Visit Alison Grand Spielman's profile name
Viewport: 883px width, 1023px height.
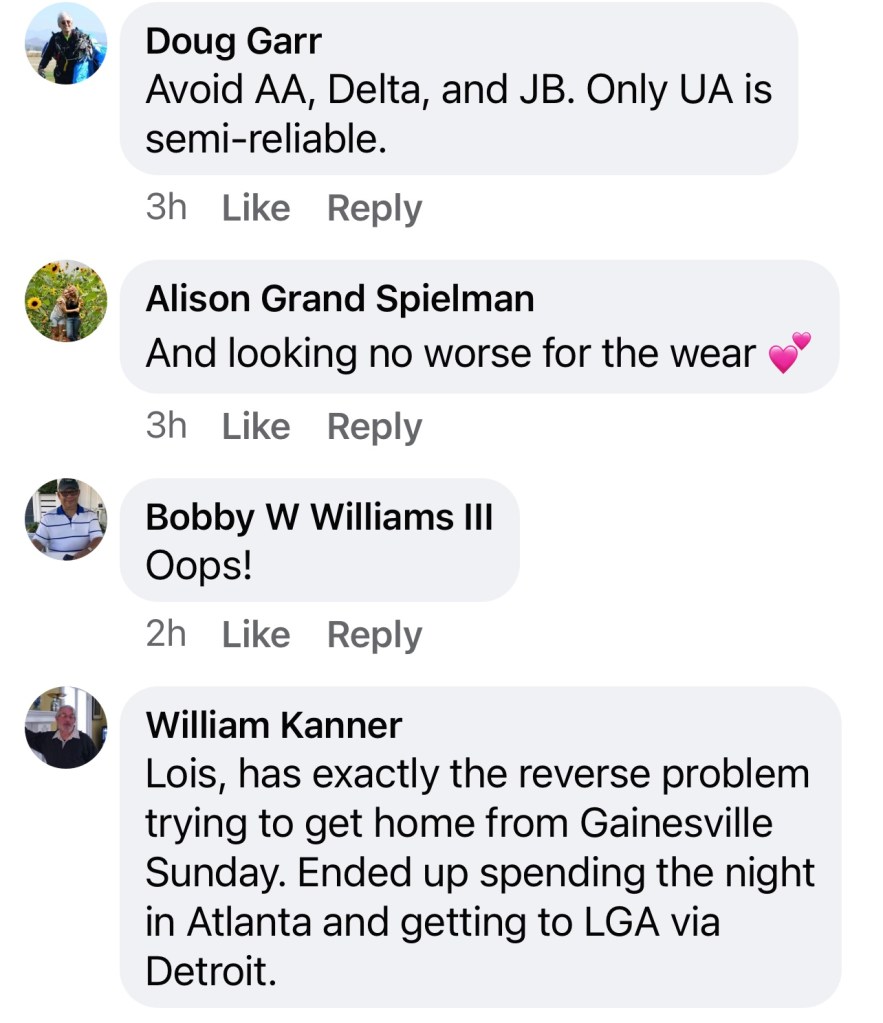340,298
